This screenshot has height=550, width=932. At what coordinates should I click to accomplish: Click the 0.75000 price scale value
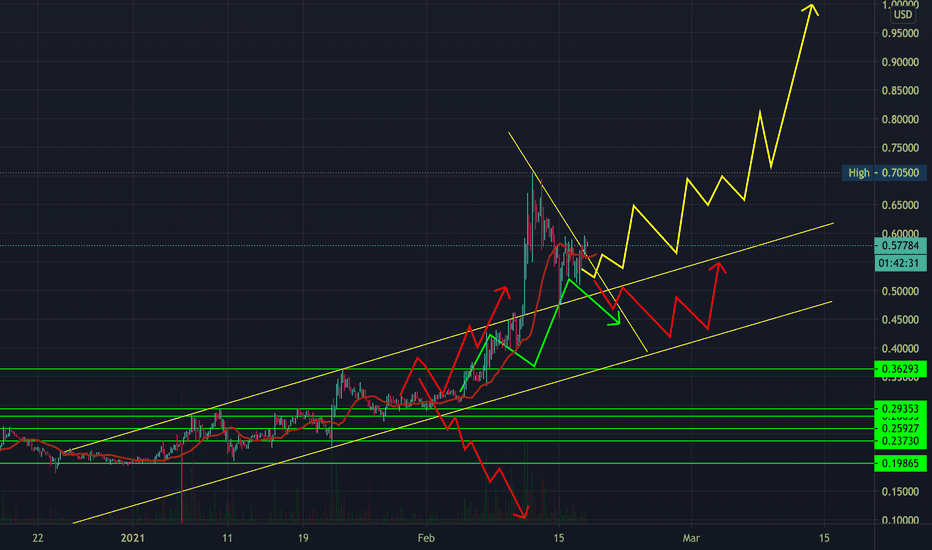click(x=900, y=148)
